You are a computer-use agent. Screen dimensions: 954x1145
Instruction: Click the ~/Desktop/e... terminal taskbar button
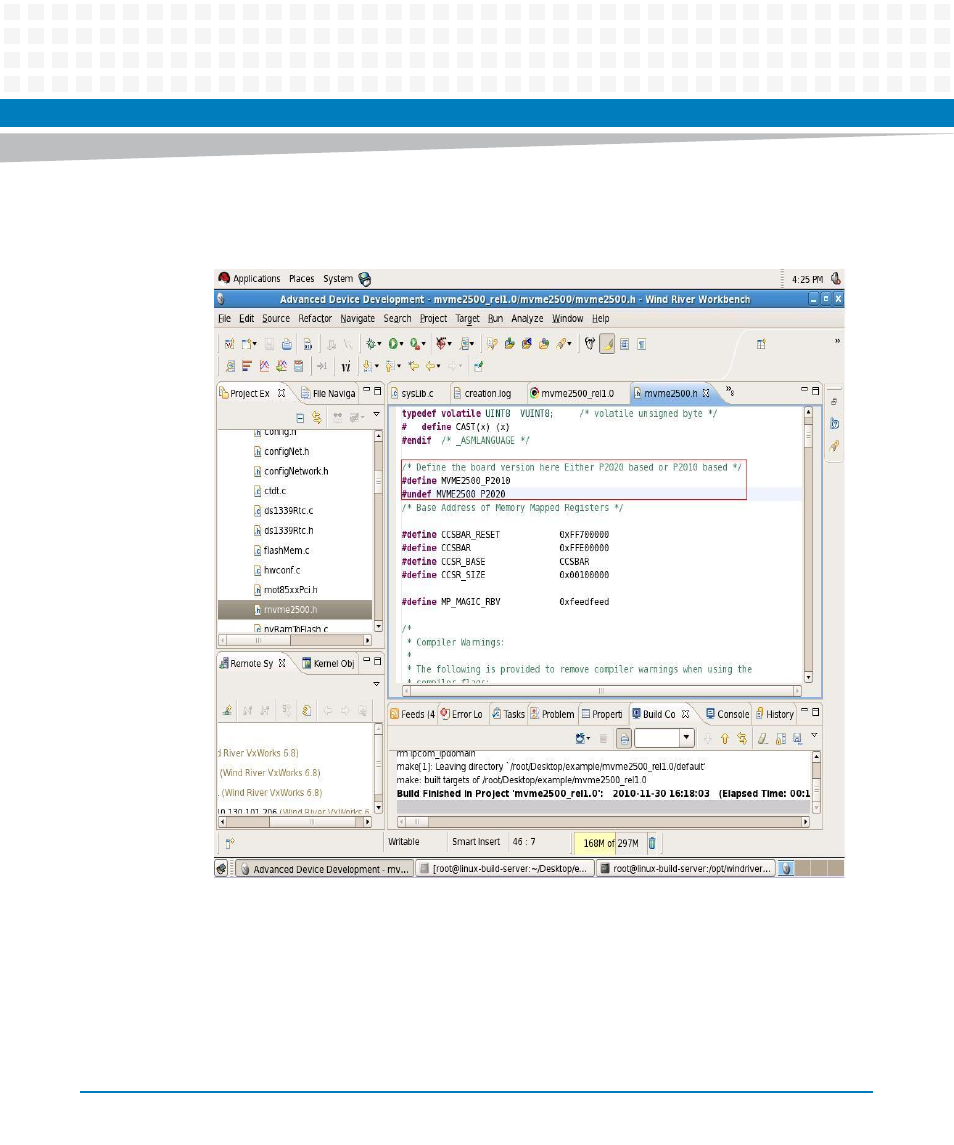click(x=503, y=869)
